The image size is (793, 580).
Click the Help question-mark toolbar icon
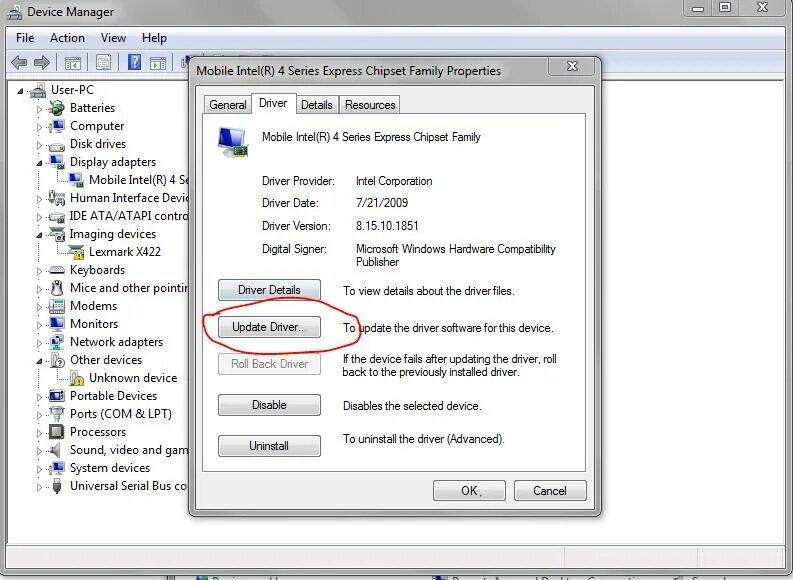134,62
